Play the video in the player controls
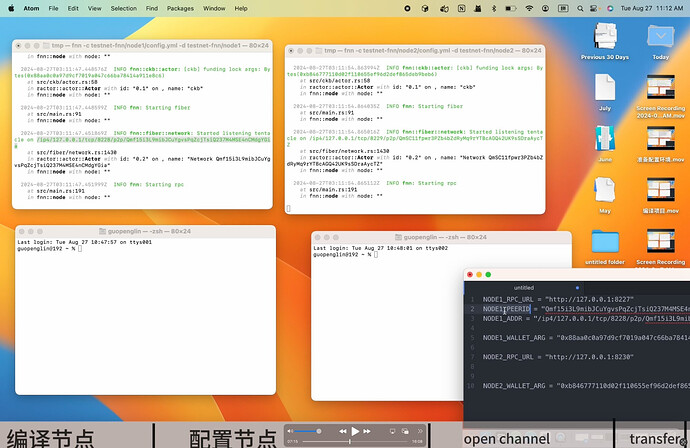Image resolution: width=690 pixels, height=448 pixels. coord(355,431)
